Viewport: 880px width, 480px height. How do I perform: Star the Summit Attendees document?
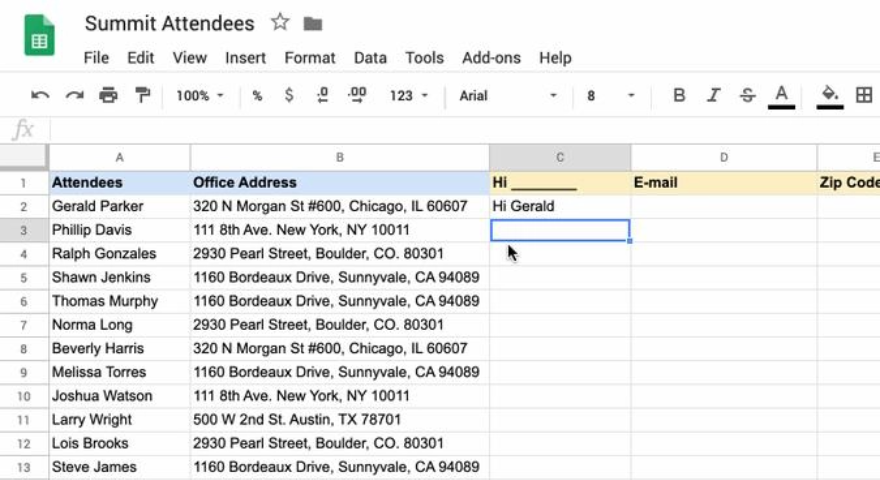pos(280,23)
